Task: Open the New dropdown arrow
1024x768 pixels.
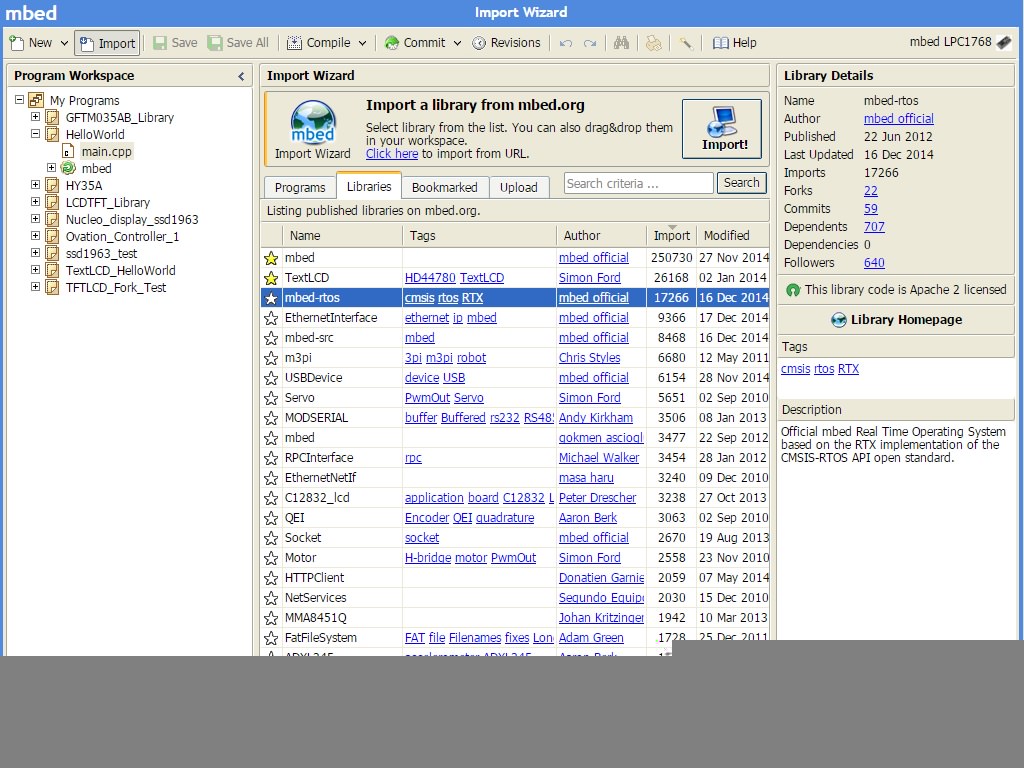Action: point(64,43)
